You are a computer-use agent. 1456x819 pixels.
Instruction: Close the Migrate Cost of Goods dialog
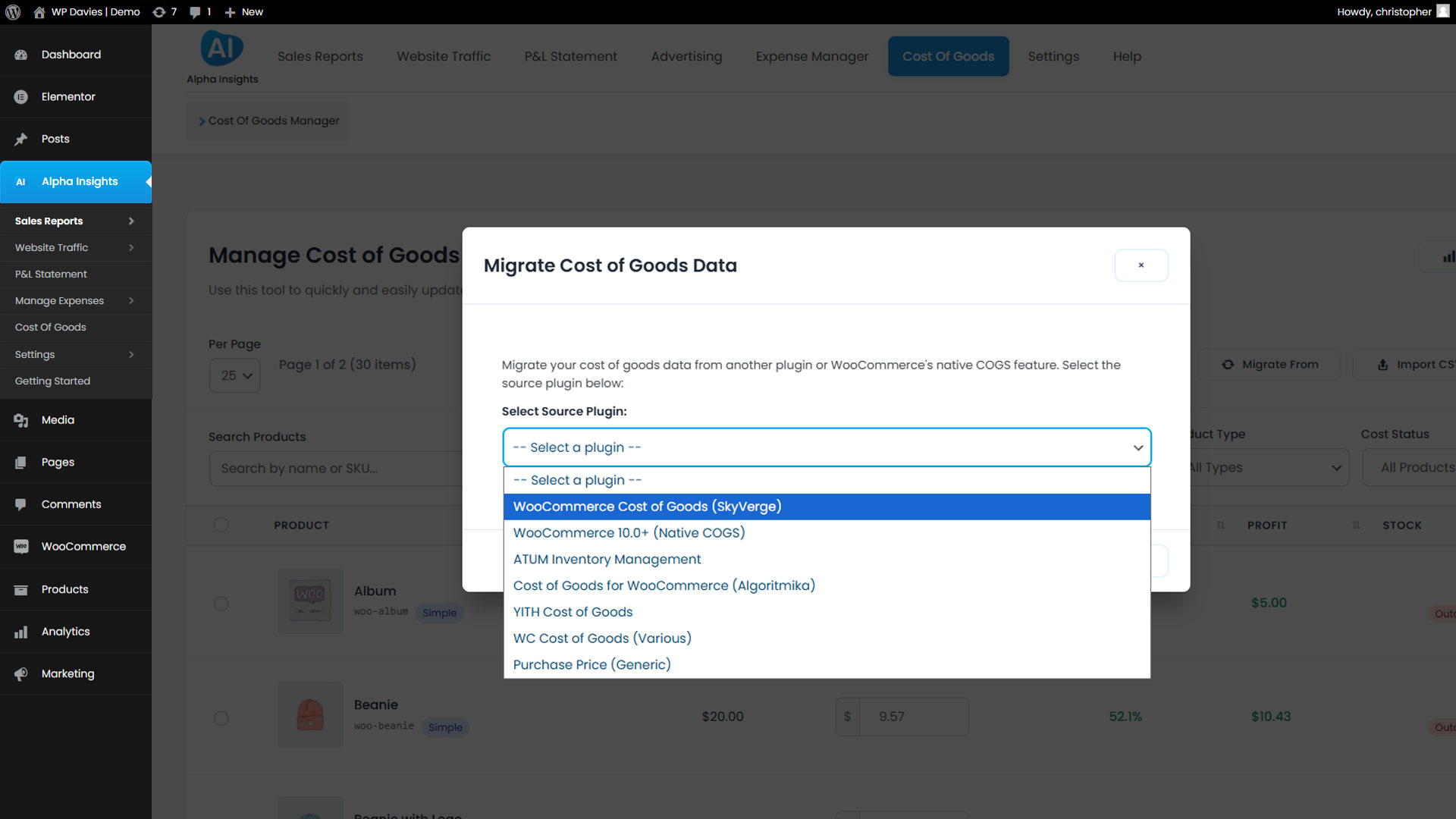tap(1141, 265)
